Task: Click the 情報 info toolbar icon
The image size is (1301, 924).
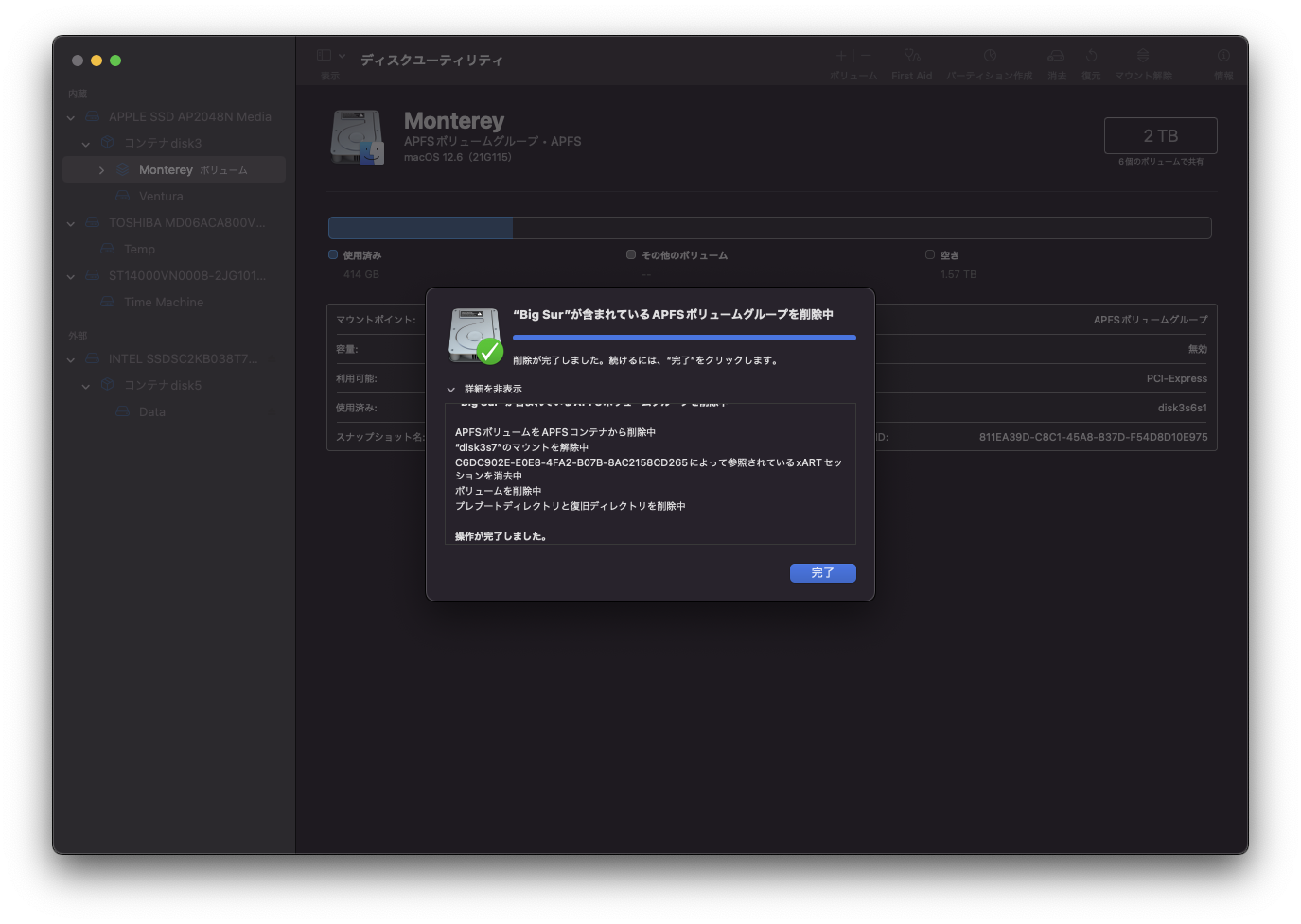Action: coord(1223,56)
